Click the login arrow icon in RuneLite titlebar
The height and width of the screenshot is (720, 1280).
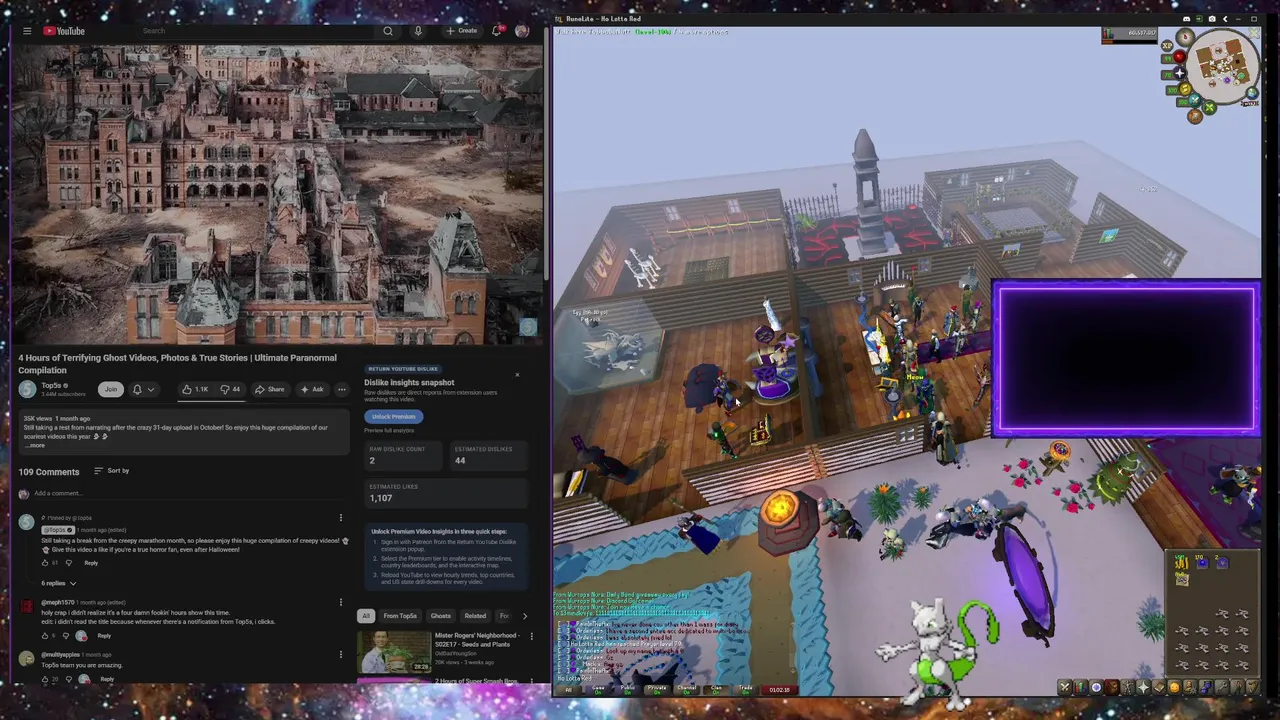click(x=1199, y=19)
